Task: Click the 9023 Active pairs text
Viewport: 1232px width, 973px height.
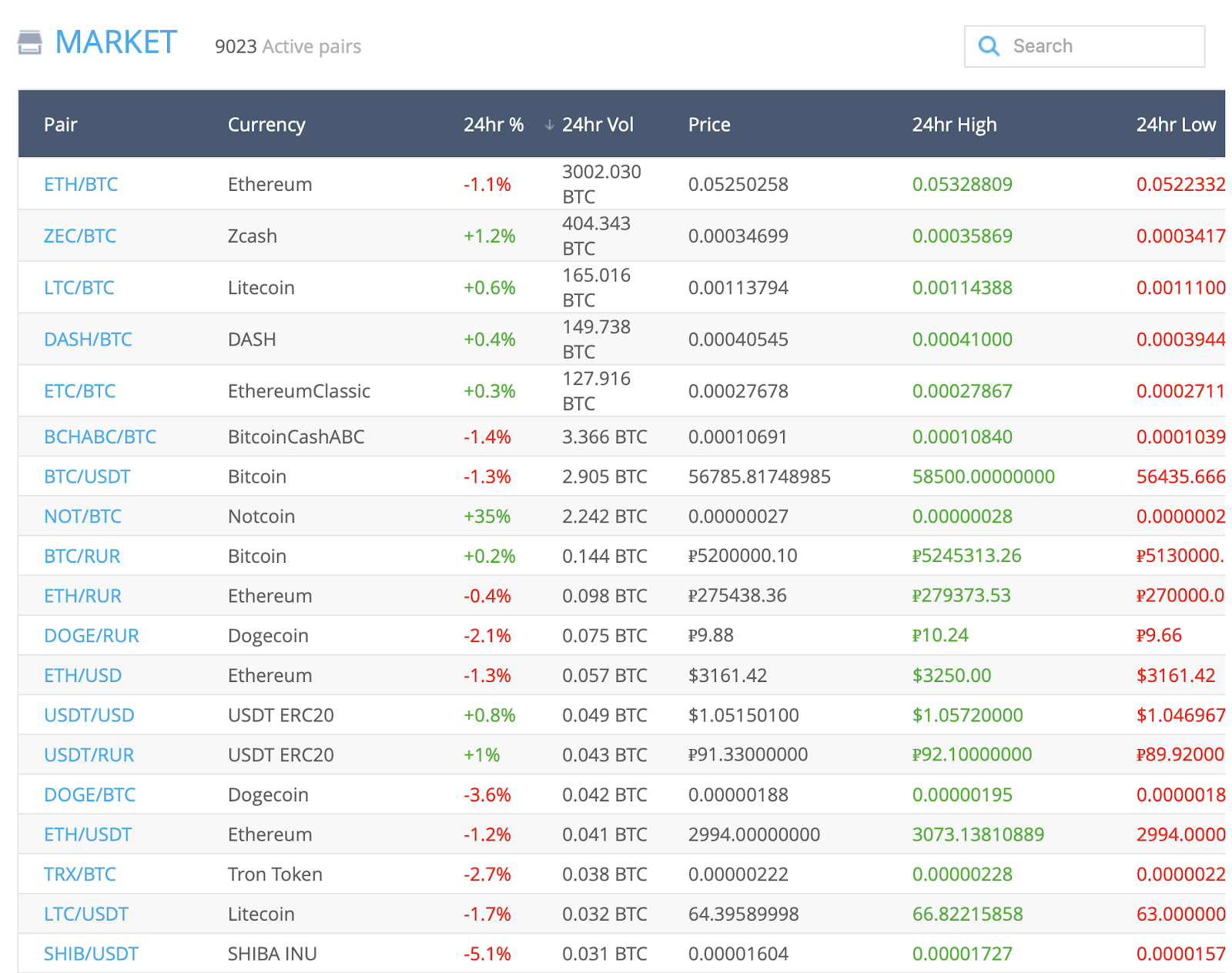Action: [x=288, y=46]
